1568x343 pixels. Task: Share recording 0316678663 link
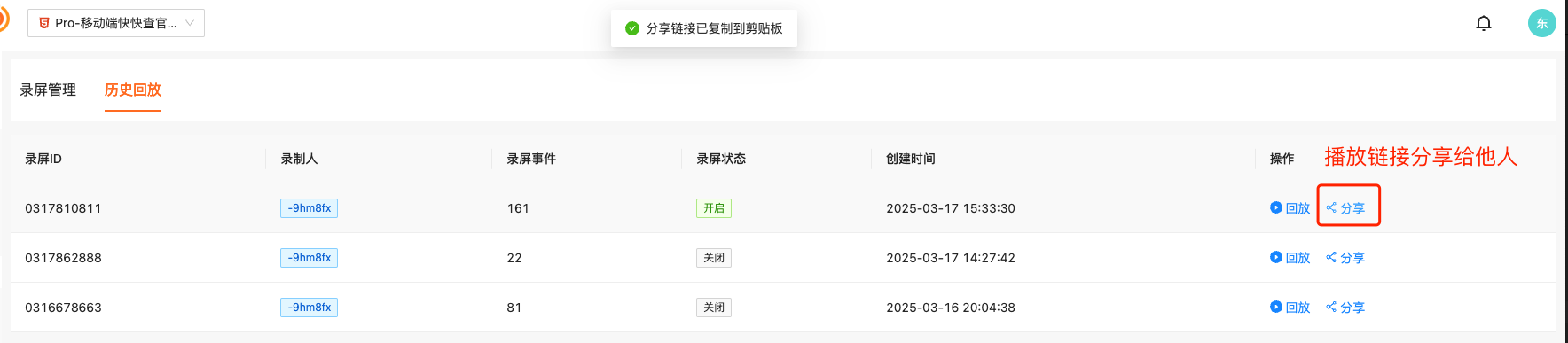coord(1345,308)
